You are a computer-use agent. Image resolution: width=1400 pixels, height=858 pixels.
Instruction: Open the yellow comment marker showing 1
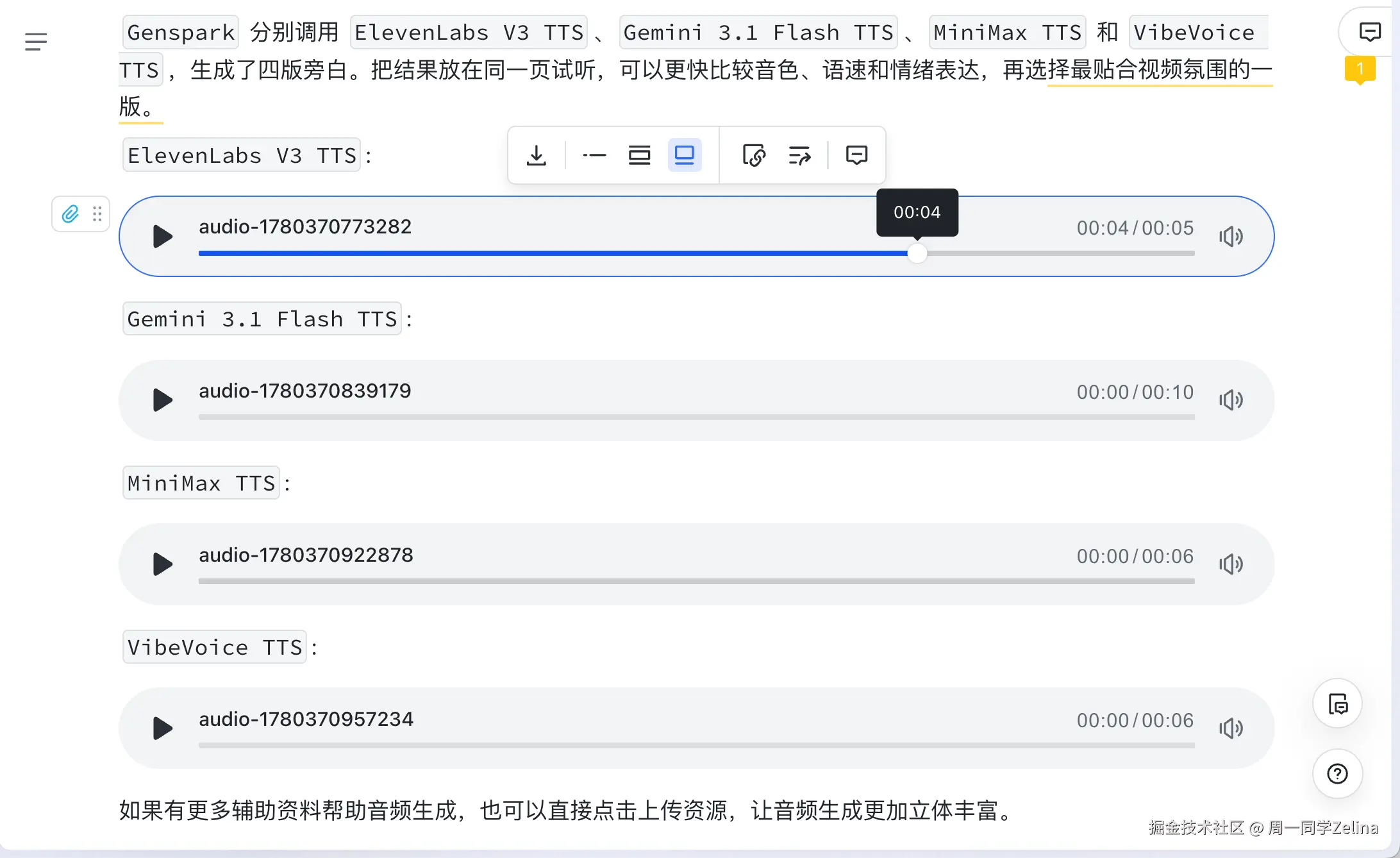1360,70
